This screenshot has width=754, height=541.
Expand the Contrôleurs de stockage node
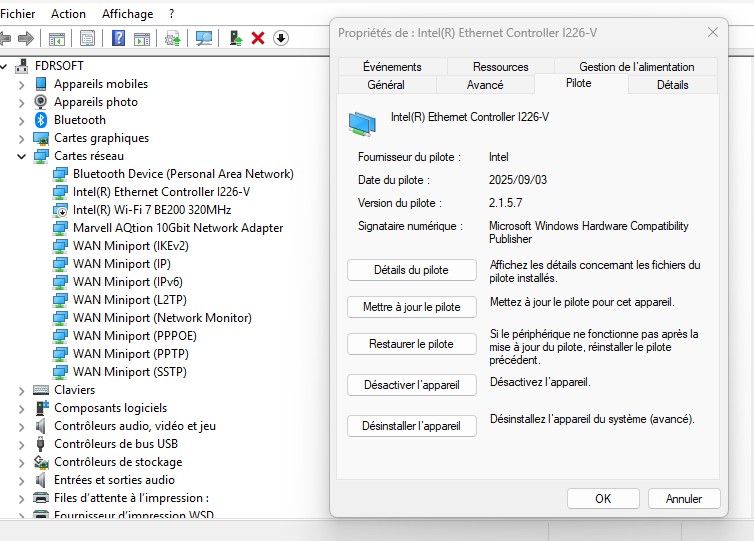(x=22, y=462)
